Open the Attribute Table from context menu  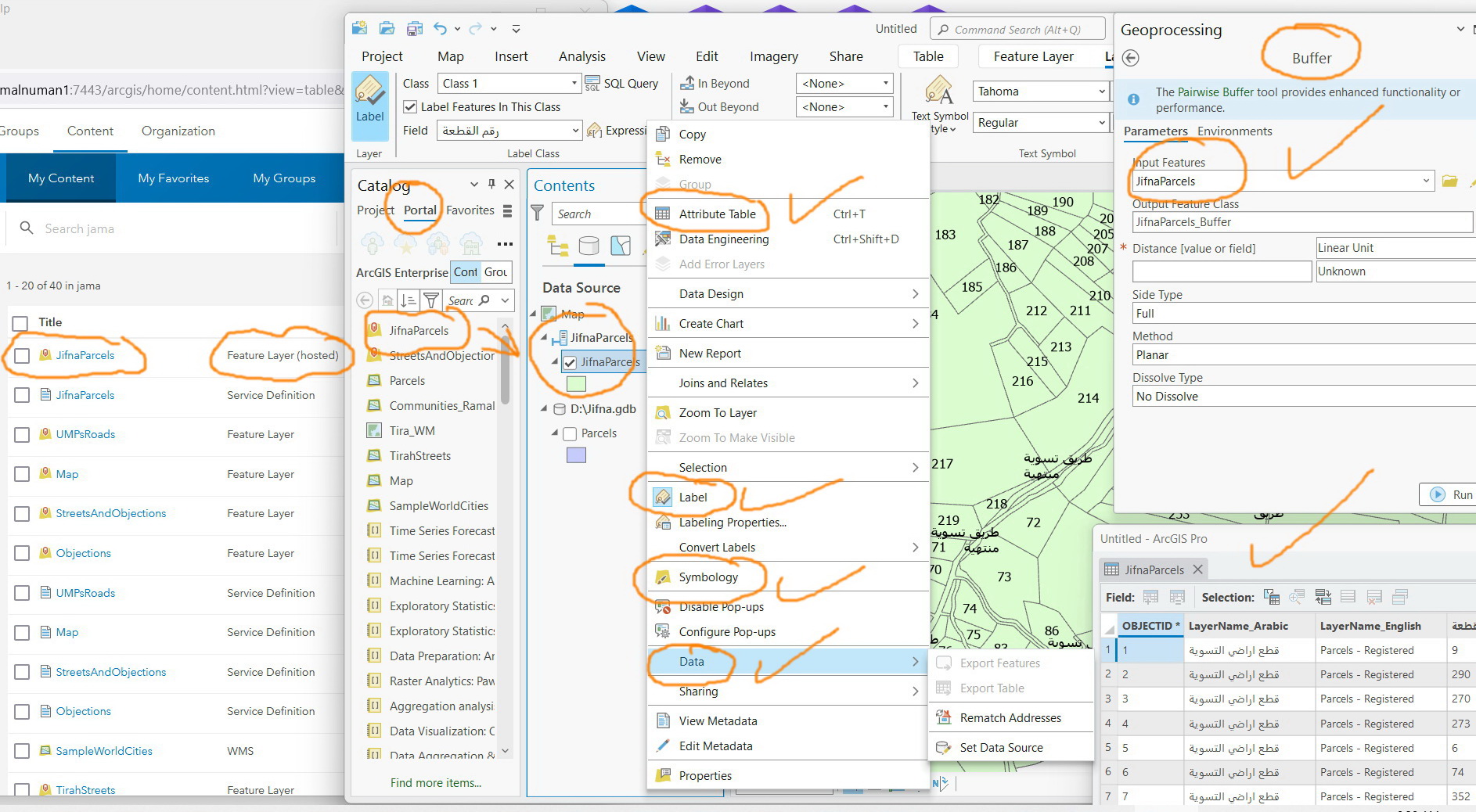point(716,214)
